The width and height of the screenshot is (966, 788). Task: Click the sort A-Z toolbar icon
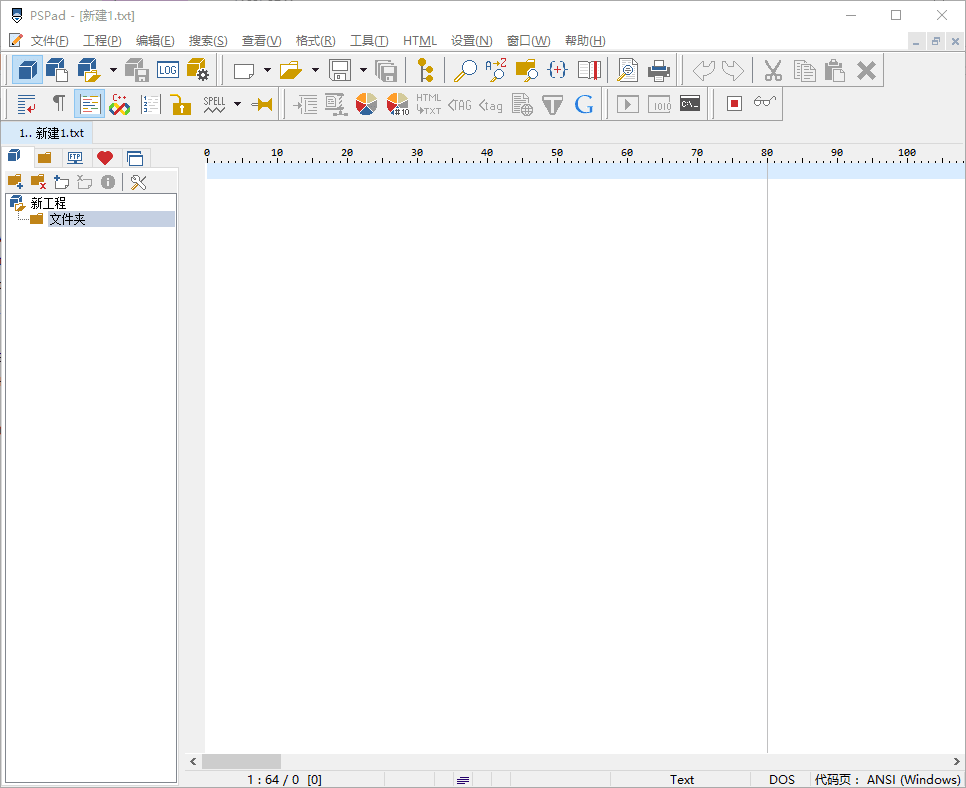point(496,70)
